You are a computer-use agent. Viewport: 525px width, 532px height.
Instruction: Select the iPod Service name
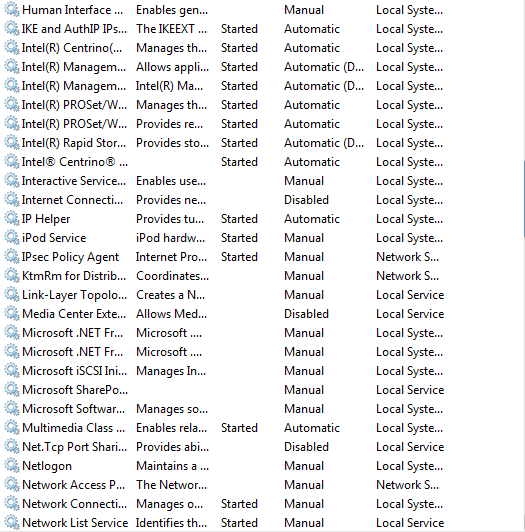click(54, 238)
